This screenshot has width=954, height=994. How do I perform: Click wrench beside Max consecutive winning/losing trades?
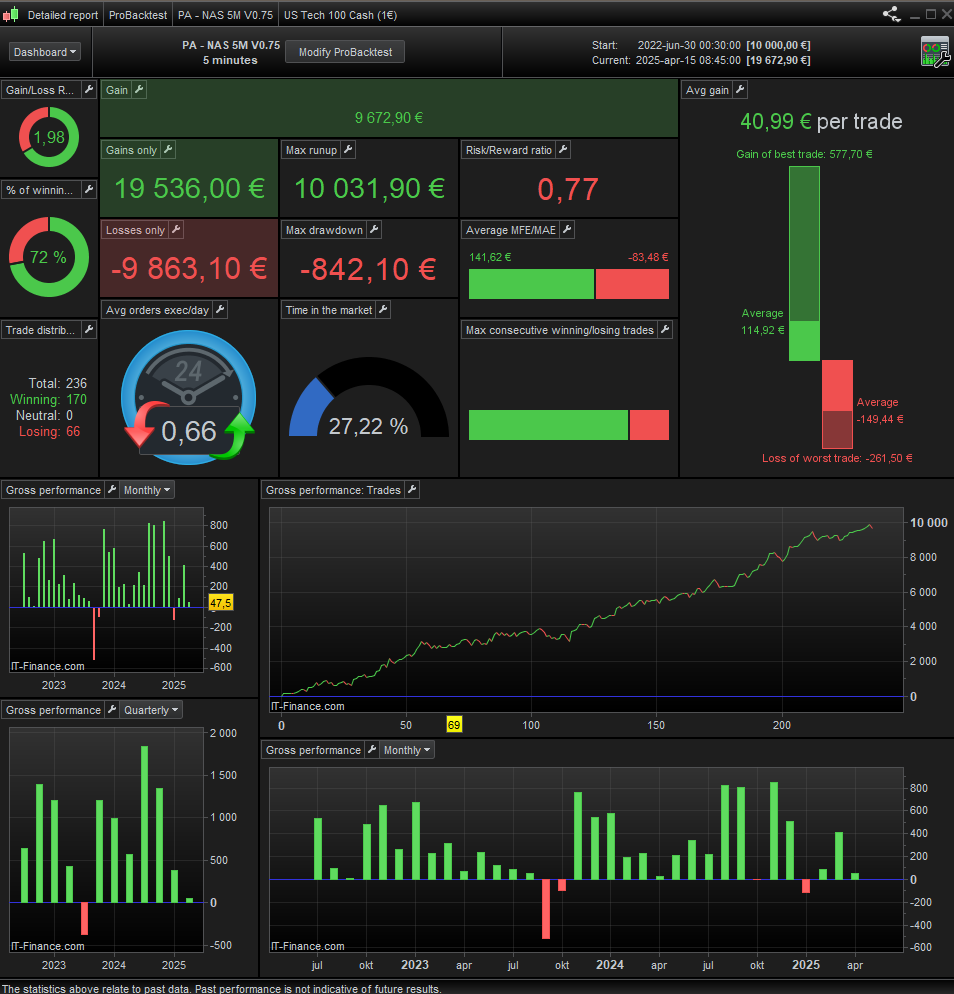pyautogui.click(x=665, y=330)
